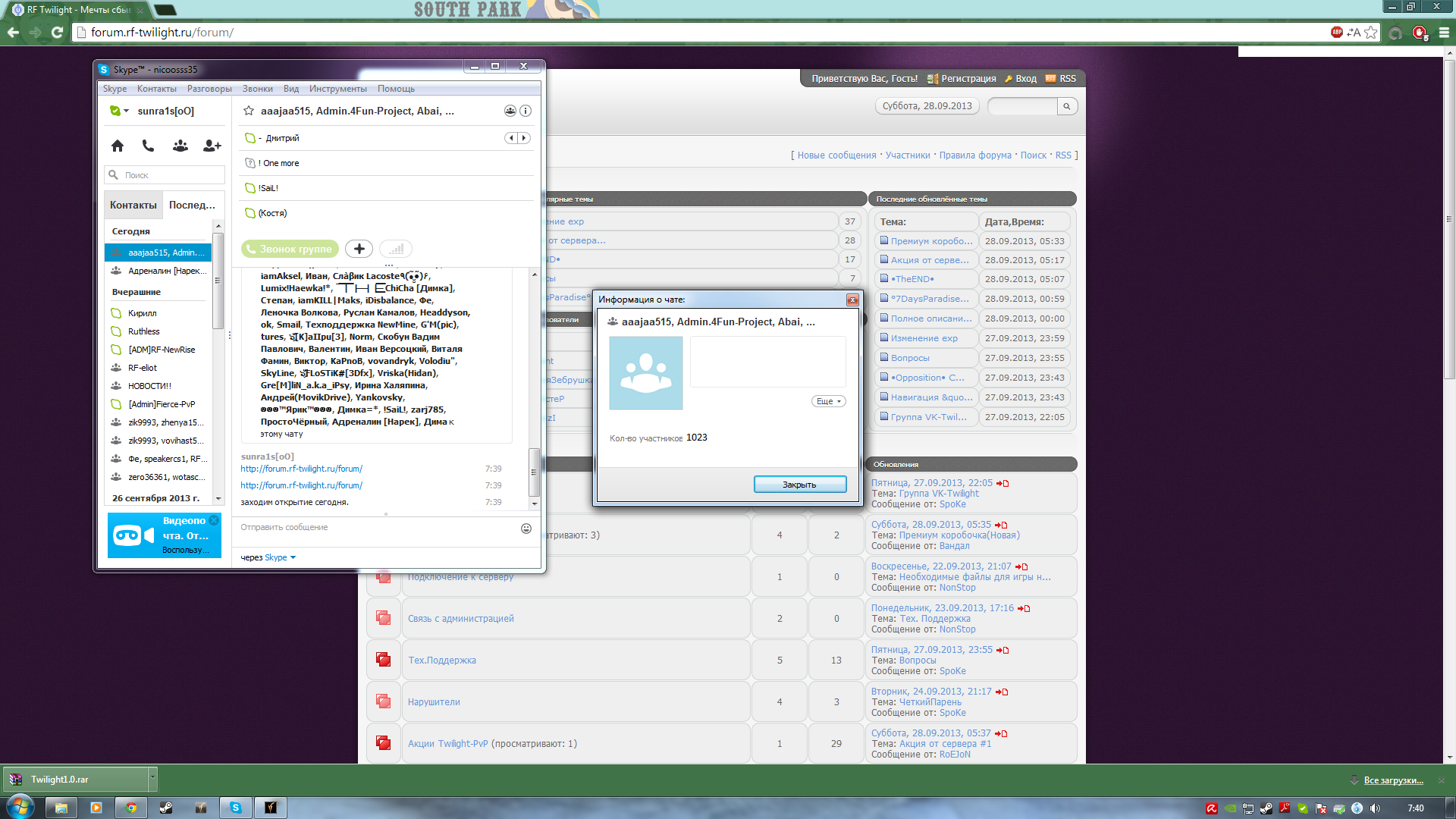The width and height of the screenshot is (1456, 819).
Task: Star the aaajaa515 group conversation
Action: click(248, 111)
